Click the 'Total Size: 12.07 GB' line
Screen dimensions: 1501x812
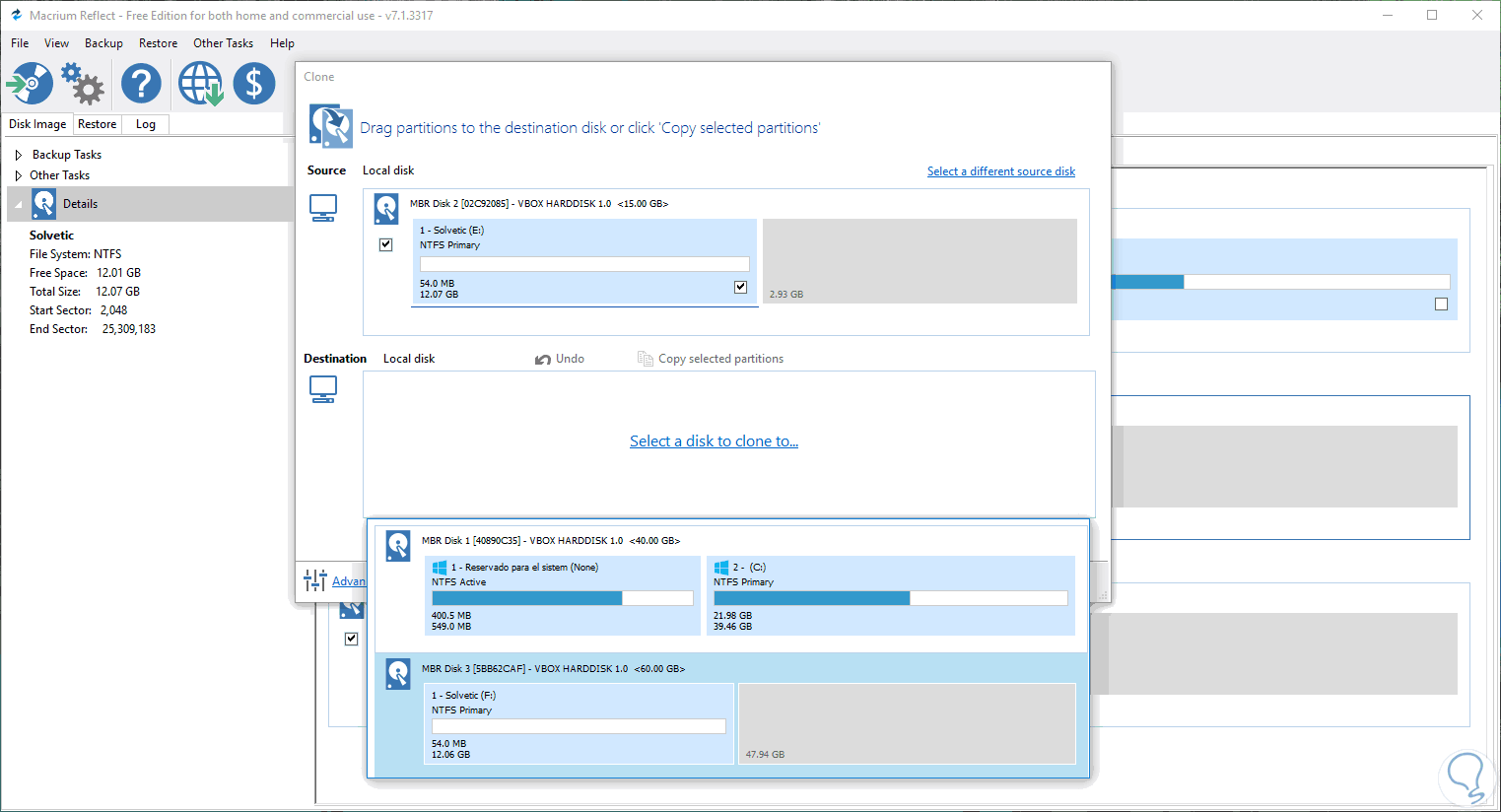85,292
